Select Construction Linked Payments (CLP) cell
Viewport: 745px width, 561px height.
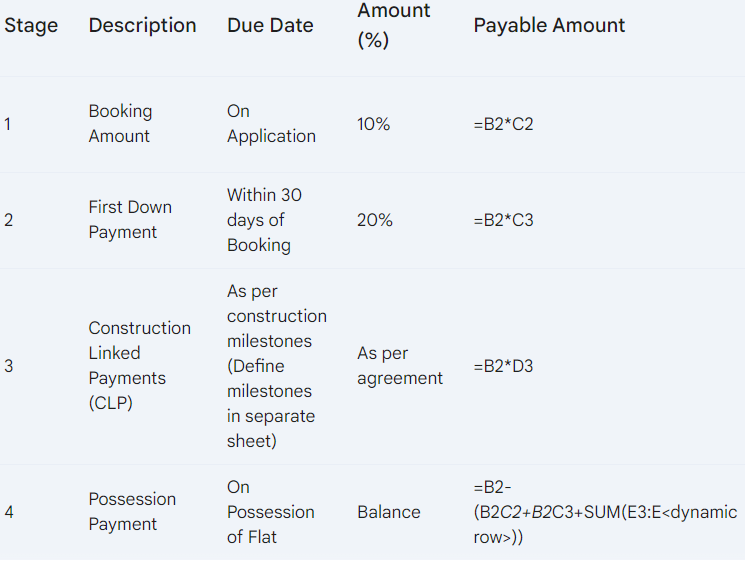tap(140, 365)
